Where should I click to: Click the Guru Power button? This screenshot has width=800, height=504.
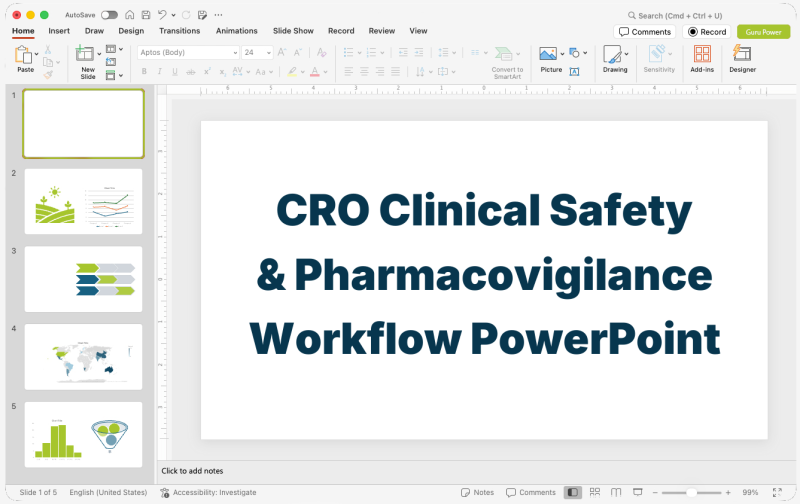763,32
